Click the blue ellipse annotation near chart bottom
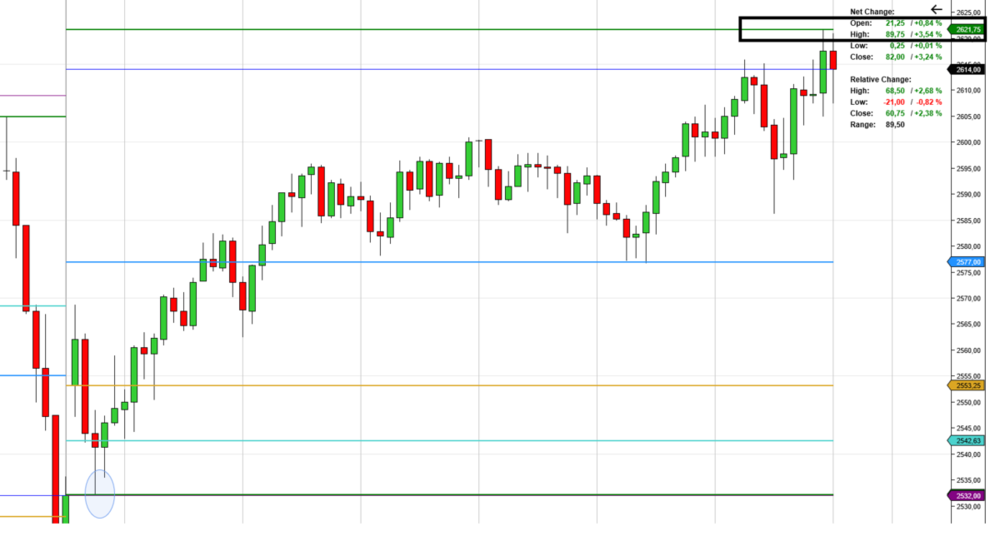1000x541 pixels. [x=100, y=494]
